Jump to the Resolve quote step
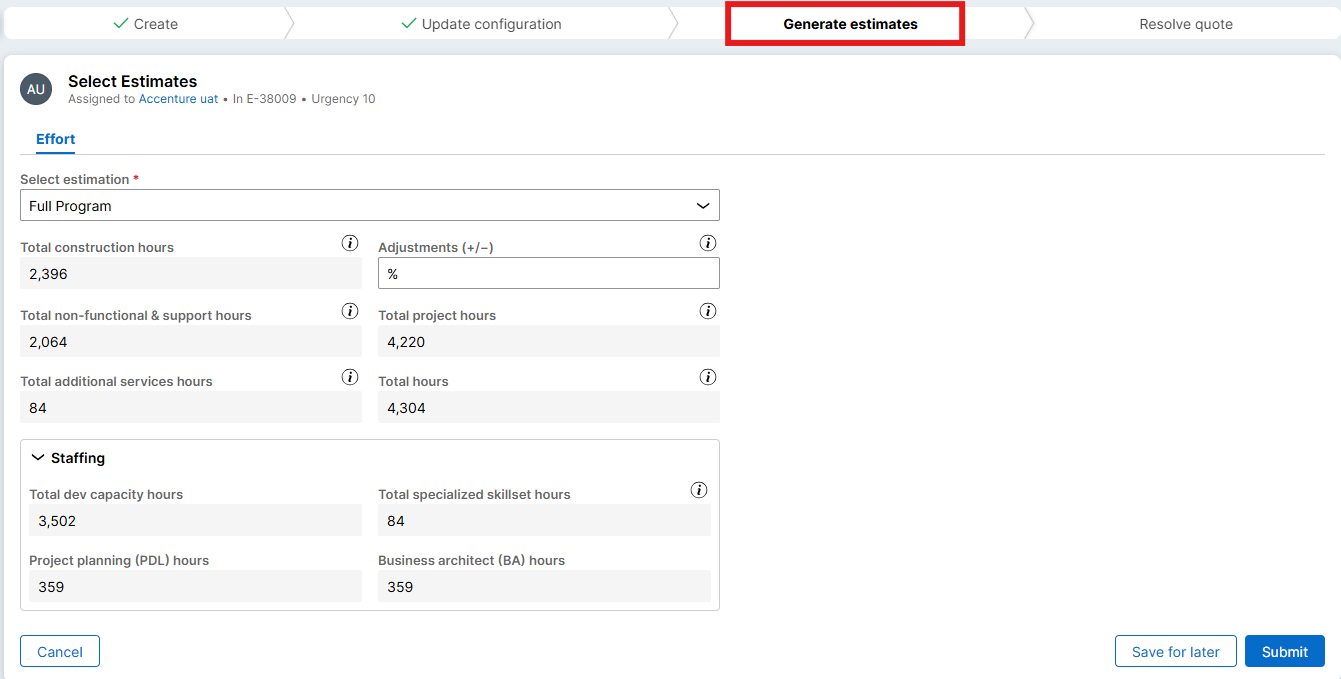This screenshot has width=1341, height=679. [x=1185, y=24]
